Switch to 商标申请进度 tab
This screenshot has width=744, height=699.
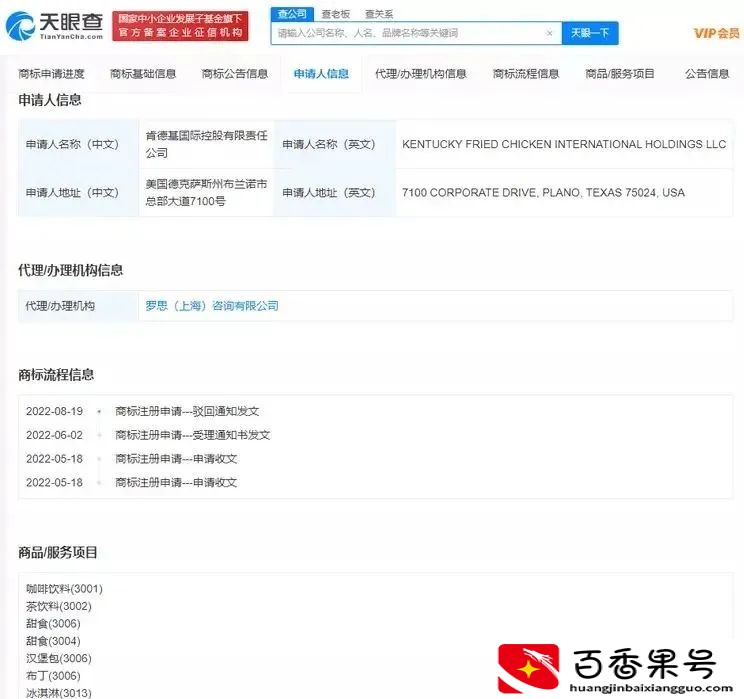click(x=51, y=74)
